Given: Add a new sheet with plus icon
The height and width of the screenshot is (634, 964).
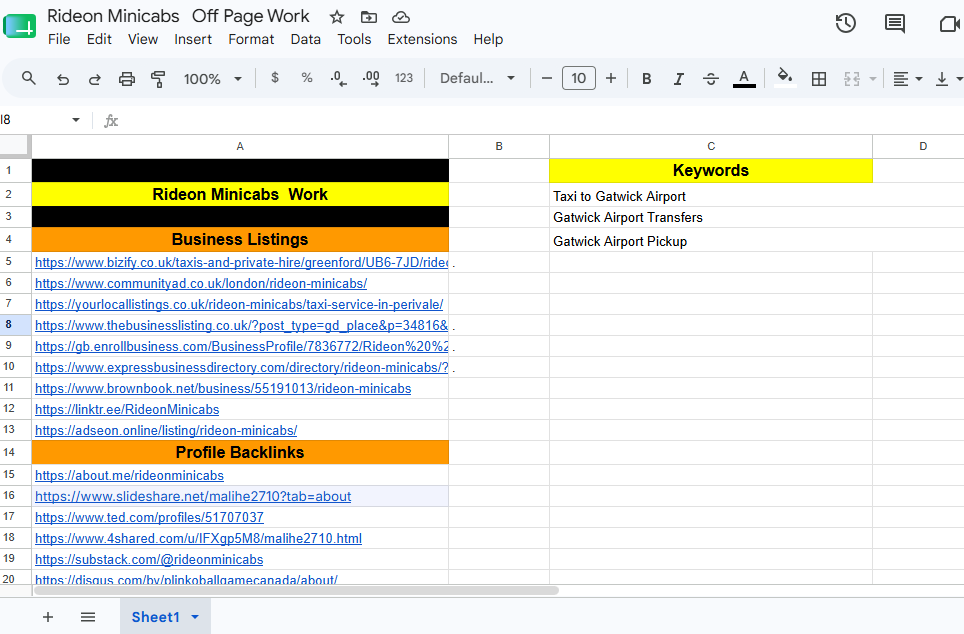Looking at the screenshot, I should 48,617.
